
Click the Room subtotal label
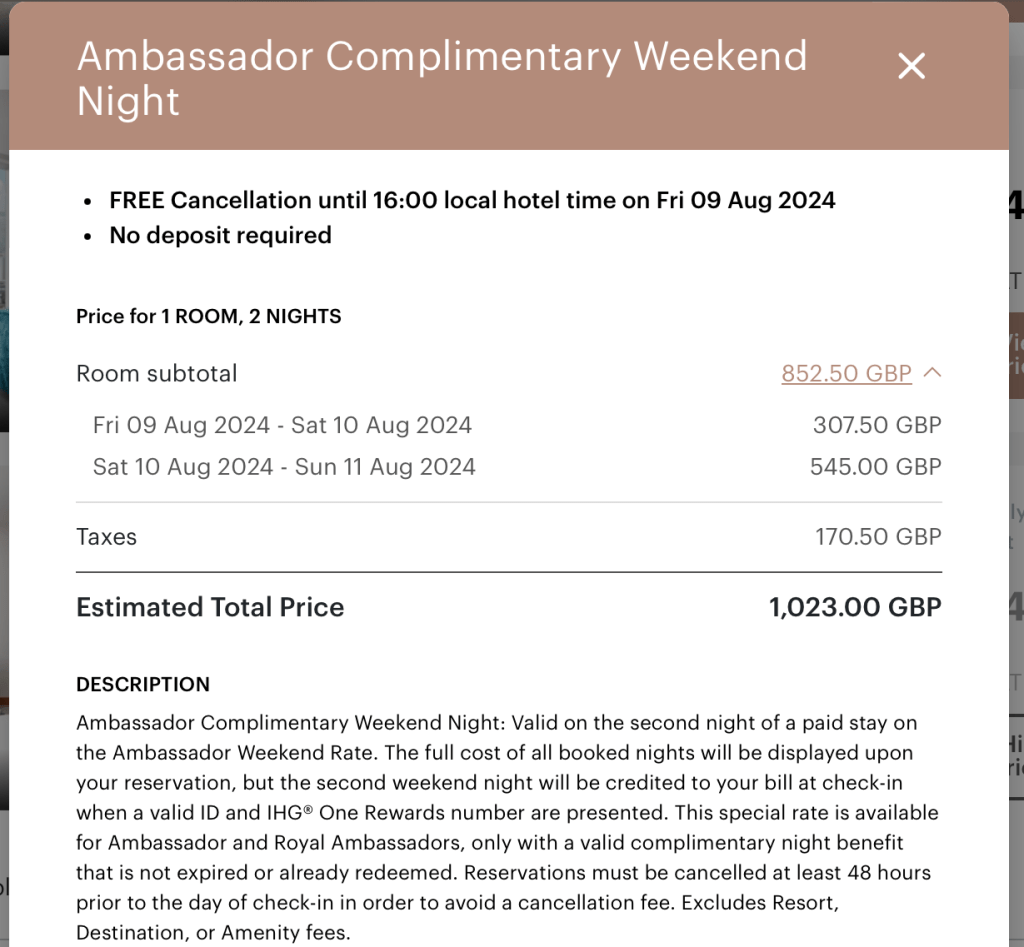pos(157,373)
